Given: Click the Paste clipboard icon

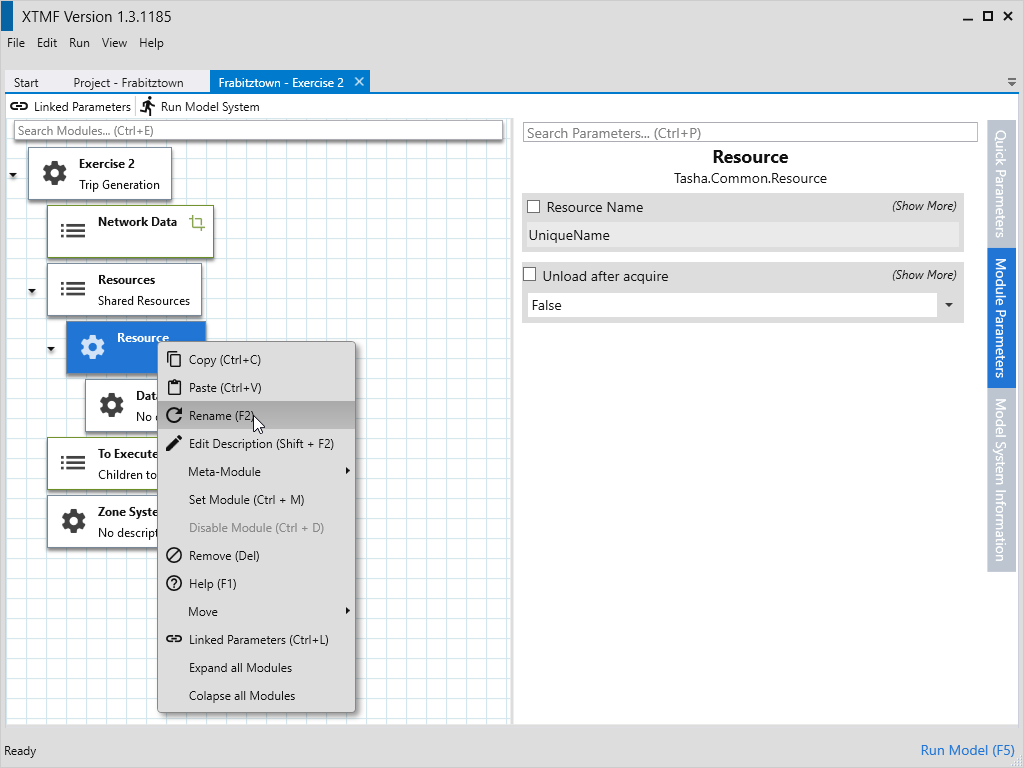Looking at the screenshot, I should point(174,388).
